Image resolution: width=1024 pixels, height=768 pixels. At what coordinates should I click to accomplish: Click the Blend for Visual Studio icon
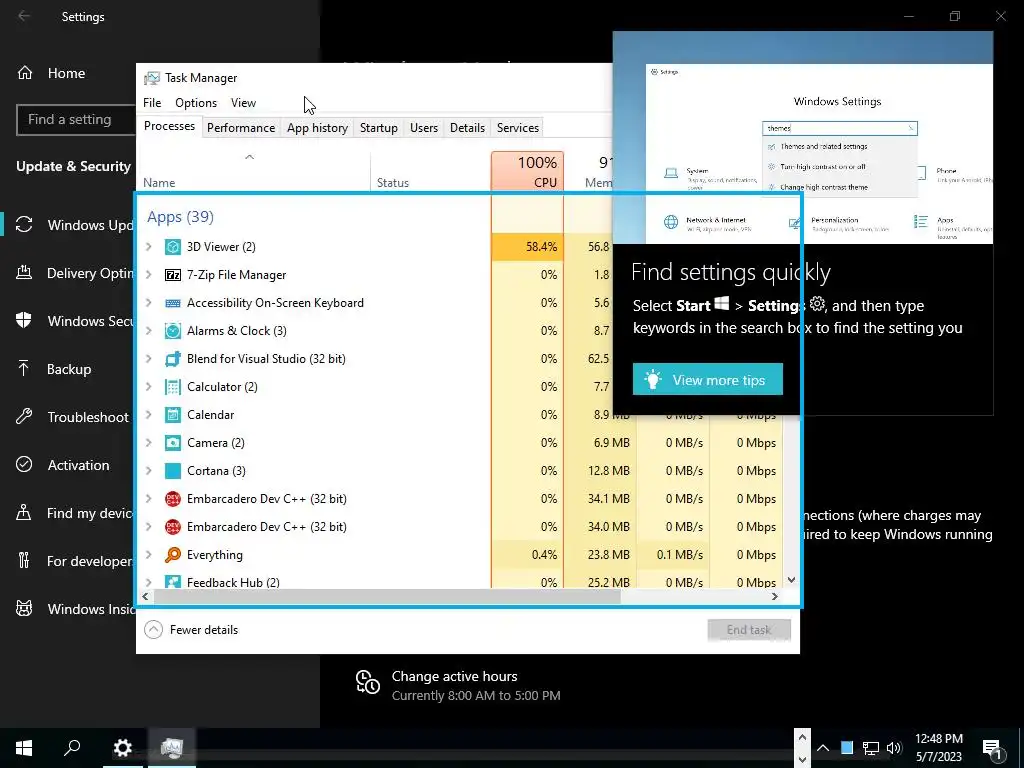[172, 359]
